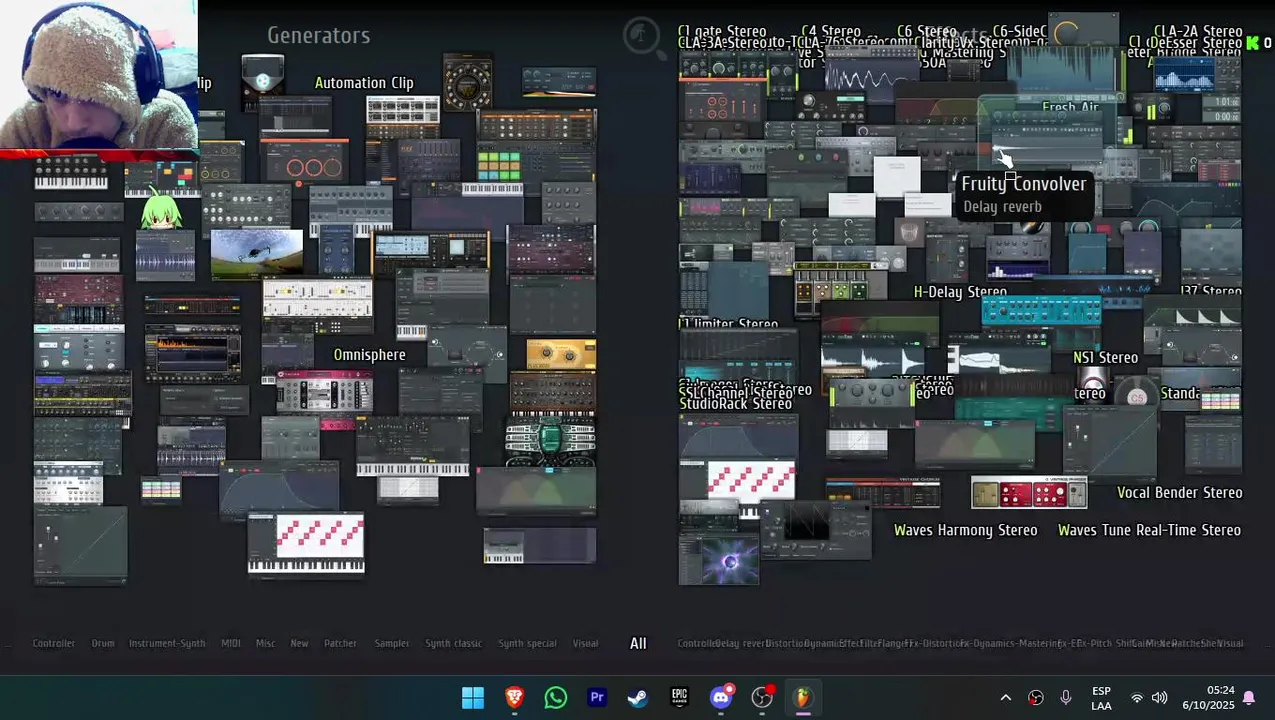Expand the hidden system tray icons chevron

tap(1006, 698)
